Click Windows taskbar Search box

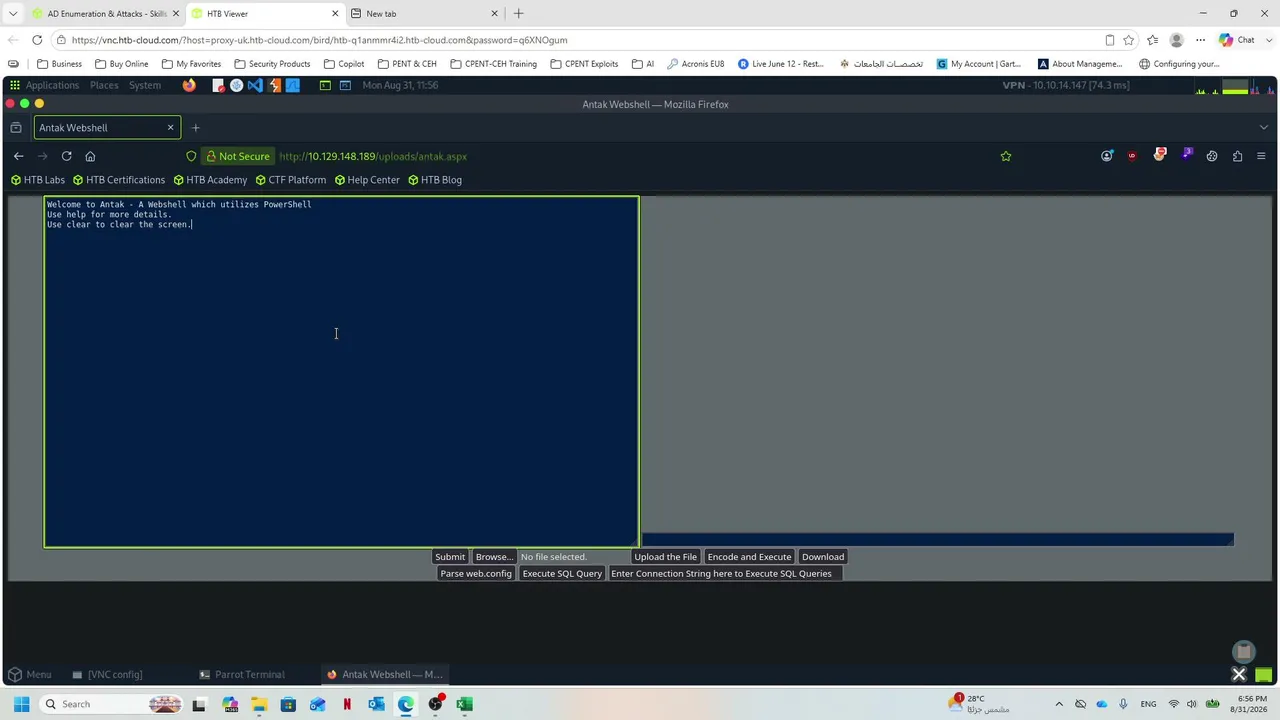(112, 704)
